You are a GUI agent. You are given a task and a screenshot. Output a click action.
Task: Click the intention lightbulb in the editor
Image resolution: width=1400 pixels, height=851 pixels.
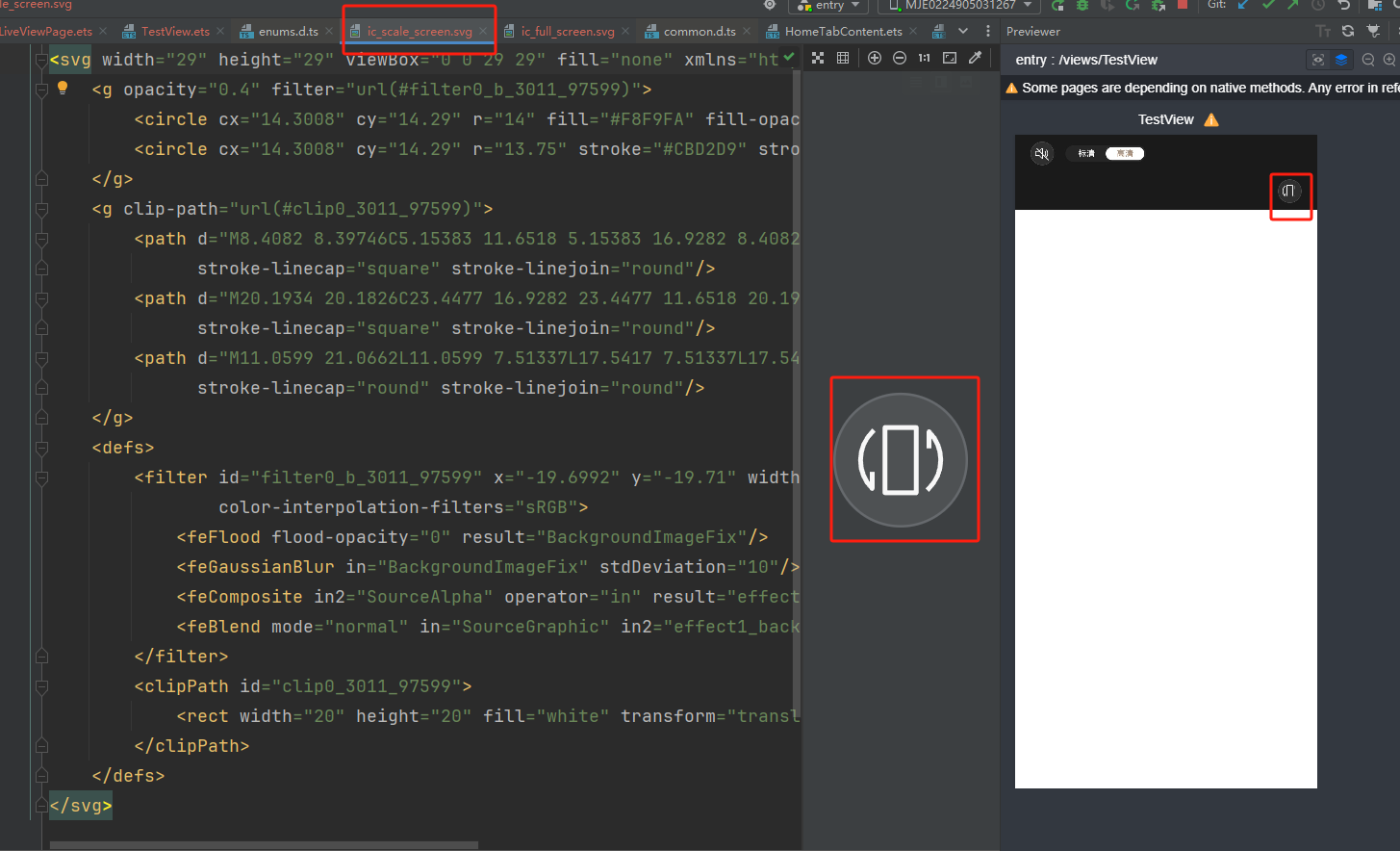tap(63, 88)
